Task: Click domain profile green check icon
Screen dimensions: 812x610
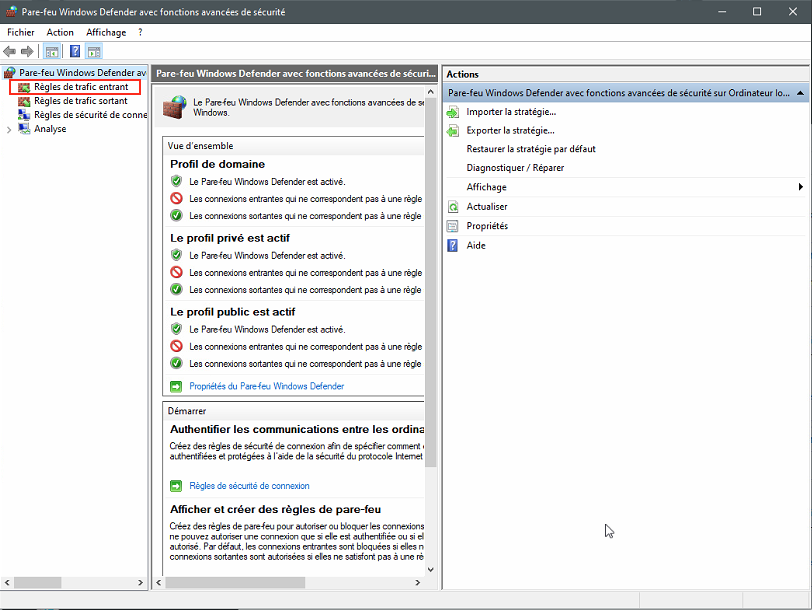Action: [177, 215]
